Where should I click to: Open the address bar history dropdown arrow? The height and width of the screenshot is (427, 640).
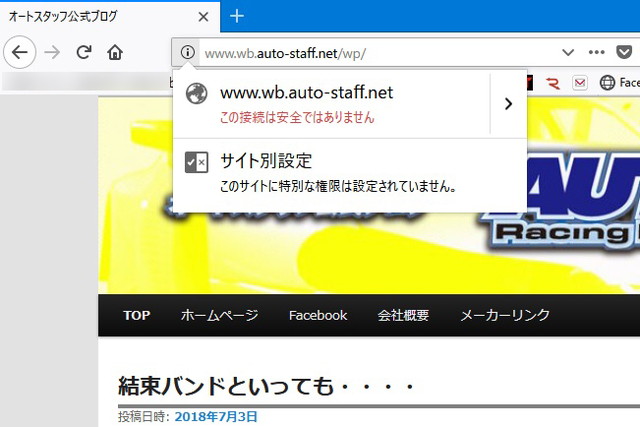point(568,52)
